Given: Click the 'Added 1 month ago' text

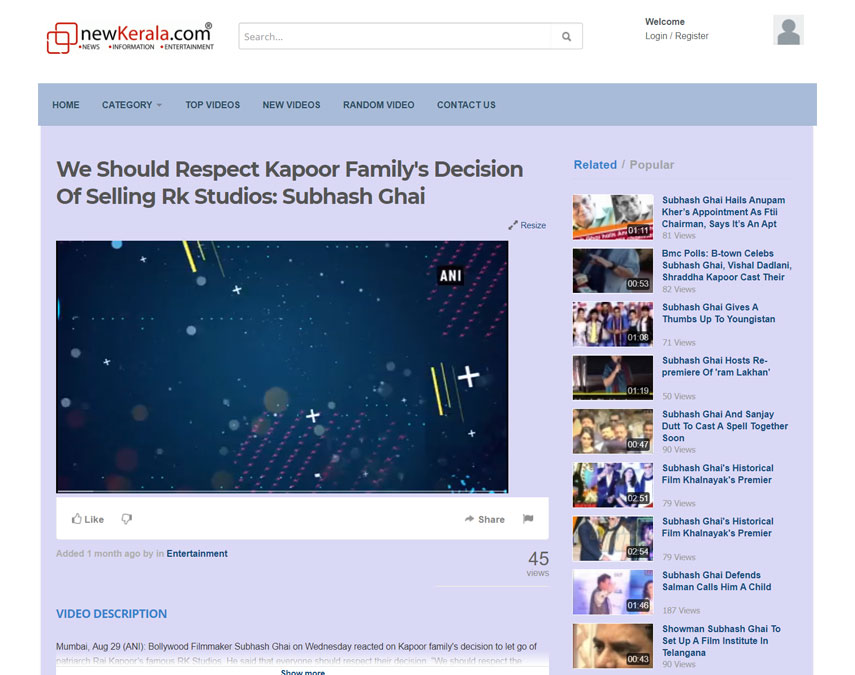Looking at the screenshot, I should pos(97,553).
